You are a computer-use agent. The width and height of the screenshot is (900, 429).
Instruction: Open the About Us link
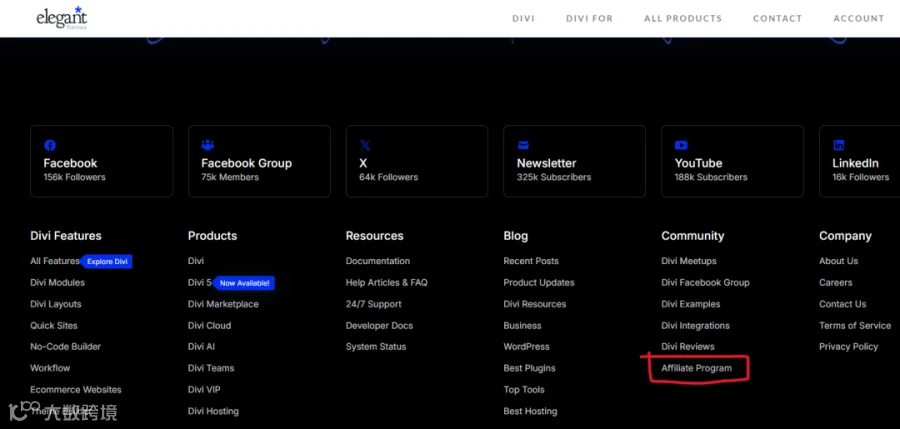point(839,261)
